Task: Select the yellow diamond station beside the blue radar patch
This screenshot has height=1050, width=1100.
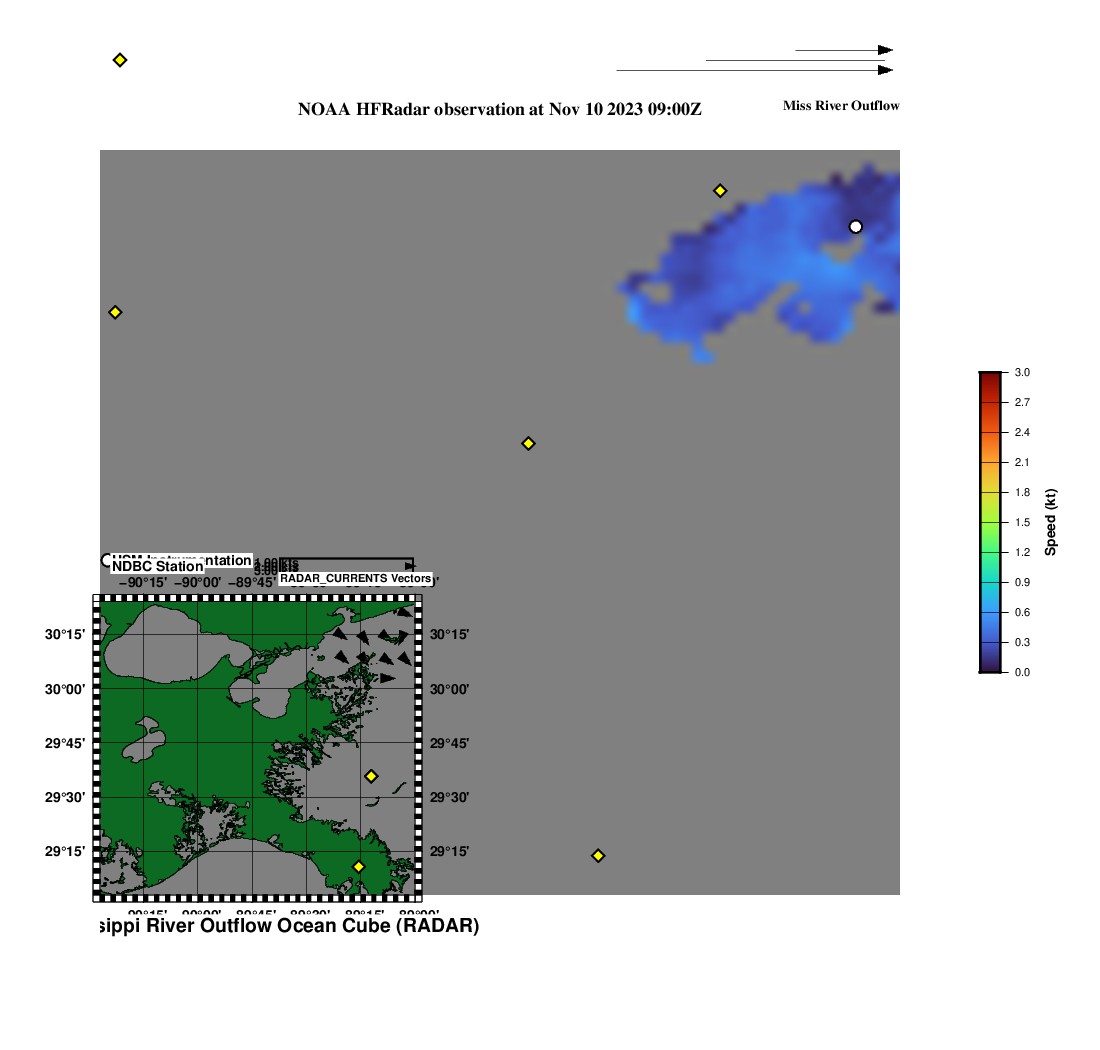Action: pyautogui.click(x=720, y=191)
